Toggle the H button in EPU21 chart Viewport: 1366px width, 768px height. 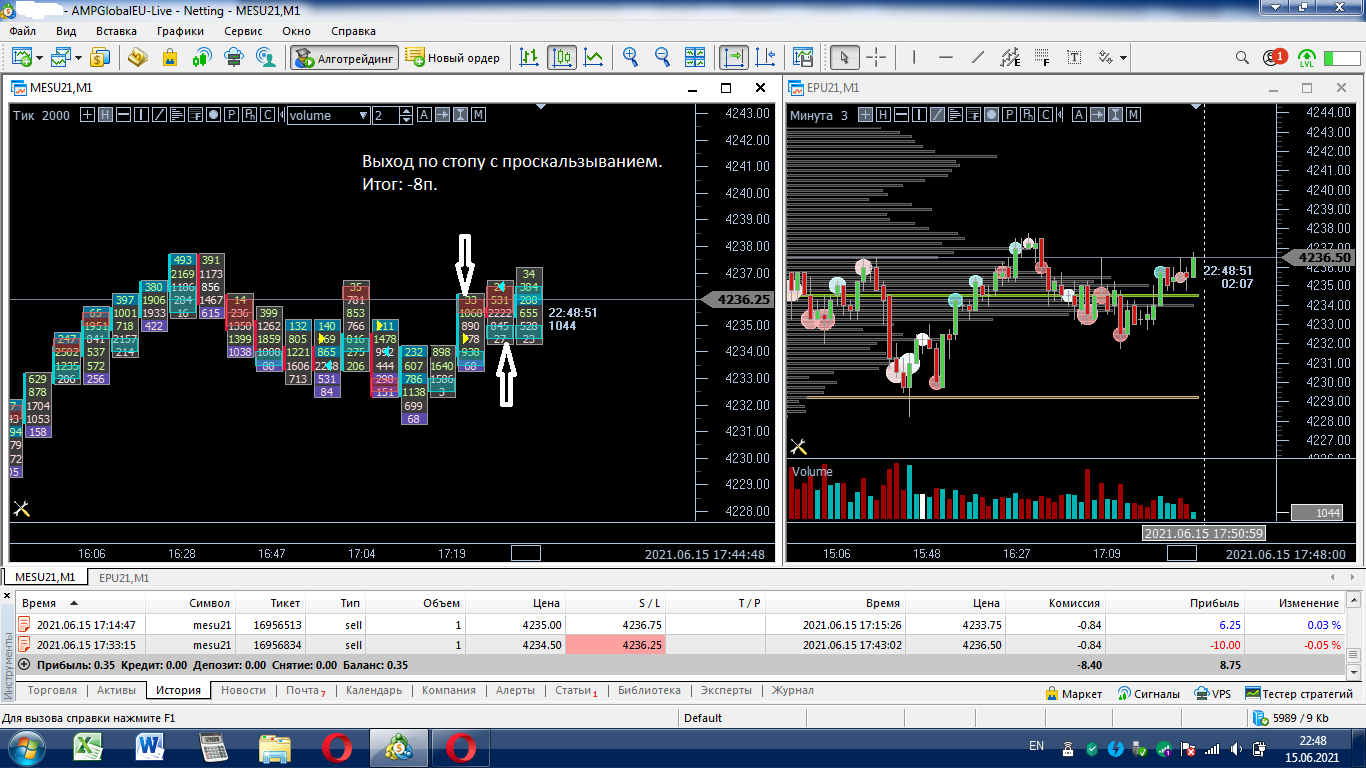click(883, 115)
